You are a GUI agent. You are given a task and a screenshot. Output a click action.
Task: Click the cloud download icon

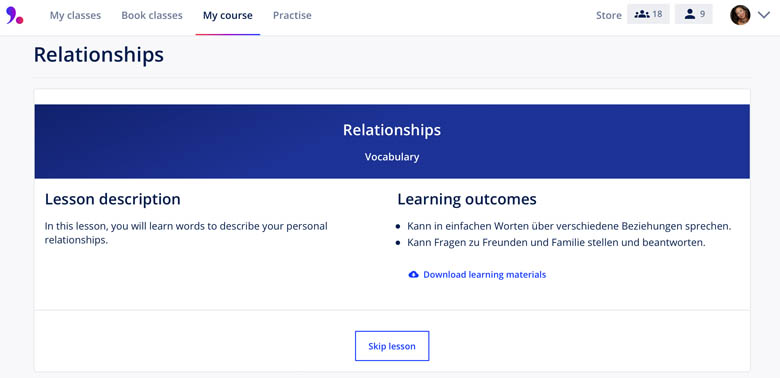coord(413,275)
